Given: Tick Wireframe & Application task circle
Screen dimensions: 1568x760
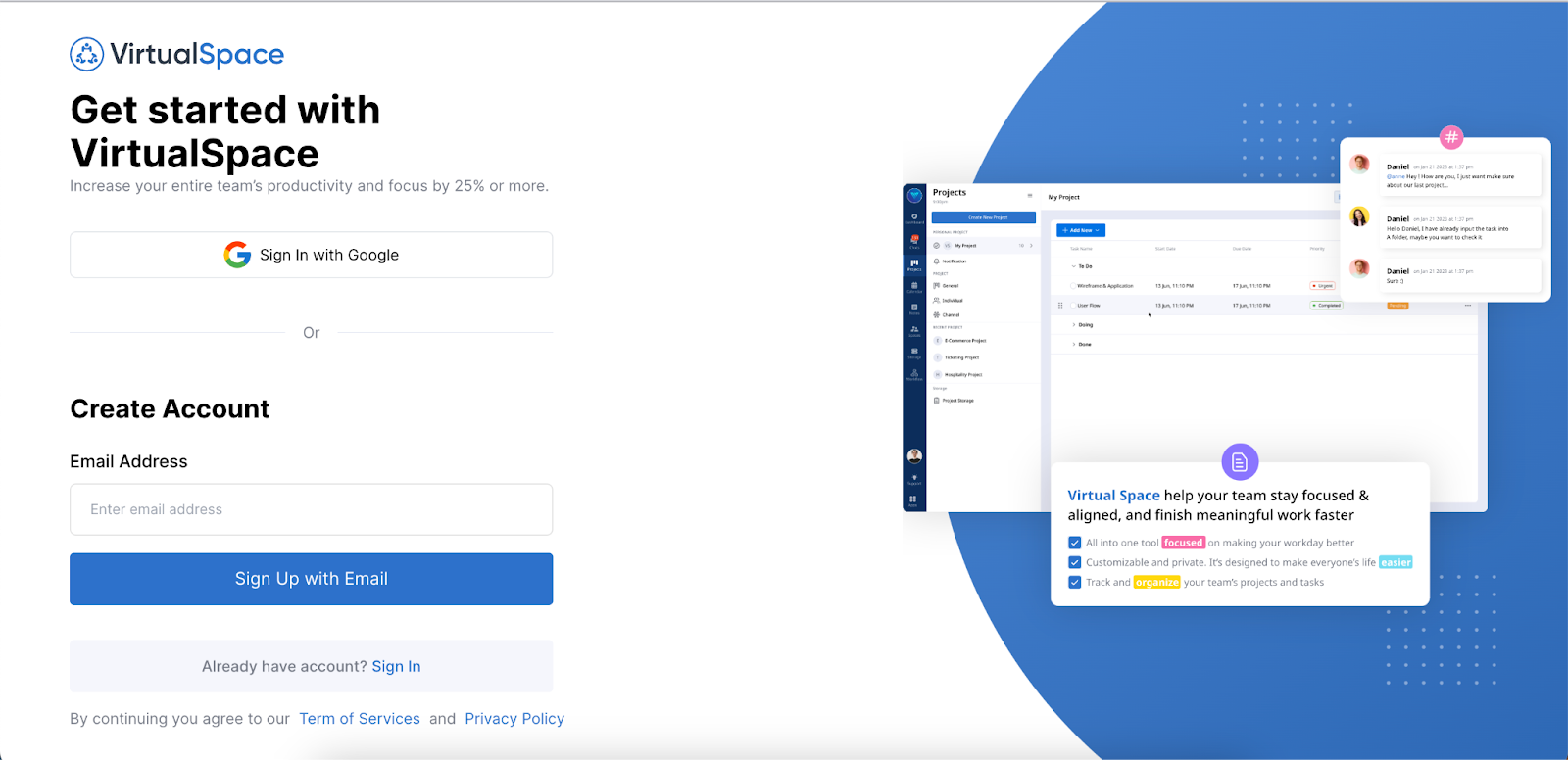Looking at the screenshot, I should point(1073,286).
